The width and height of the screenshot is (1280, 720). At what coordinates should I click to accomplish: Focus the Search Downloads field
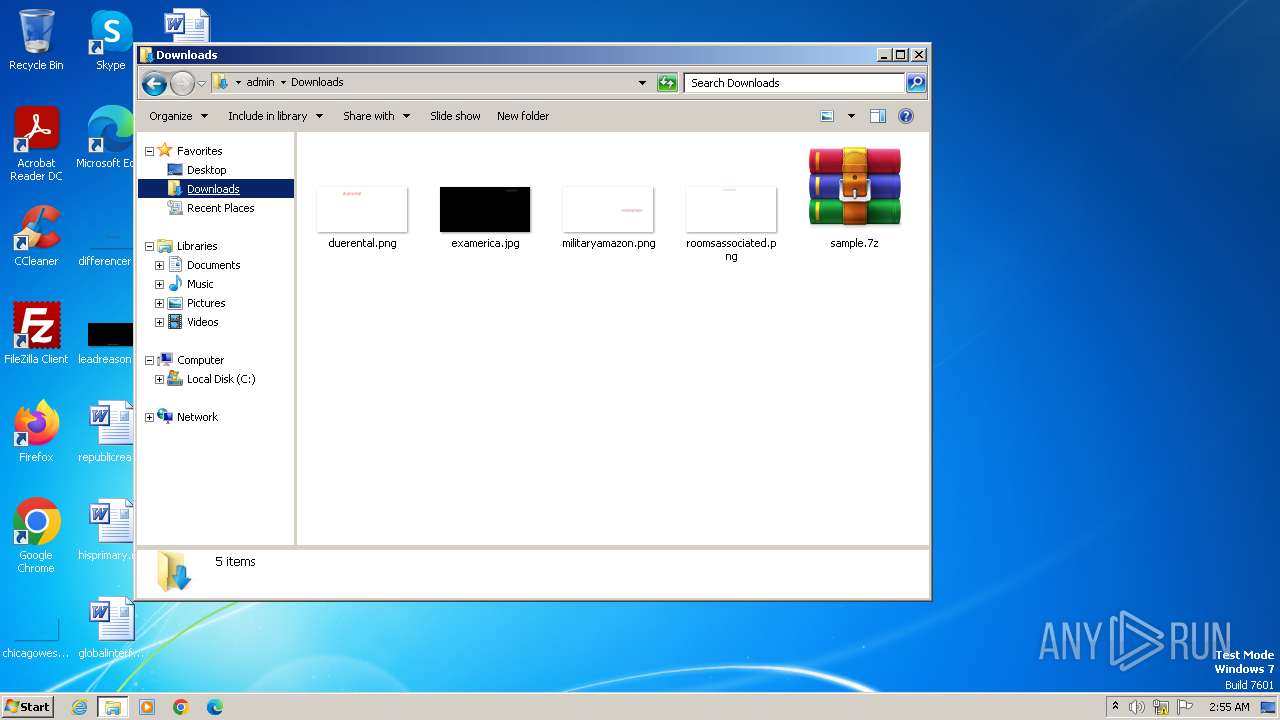click(794, 83)
